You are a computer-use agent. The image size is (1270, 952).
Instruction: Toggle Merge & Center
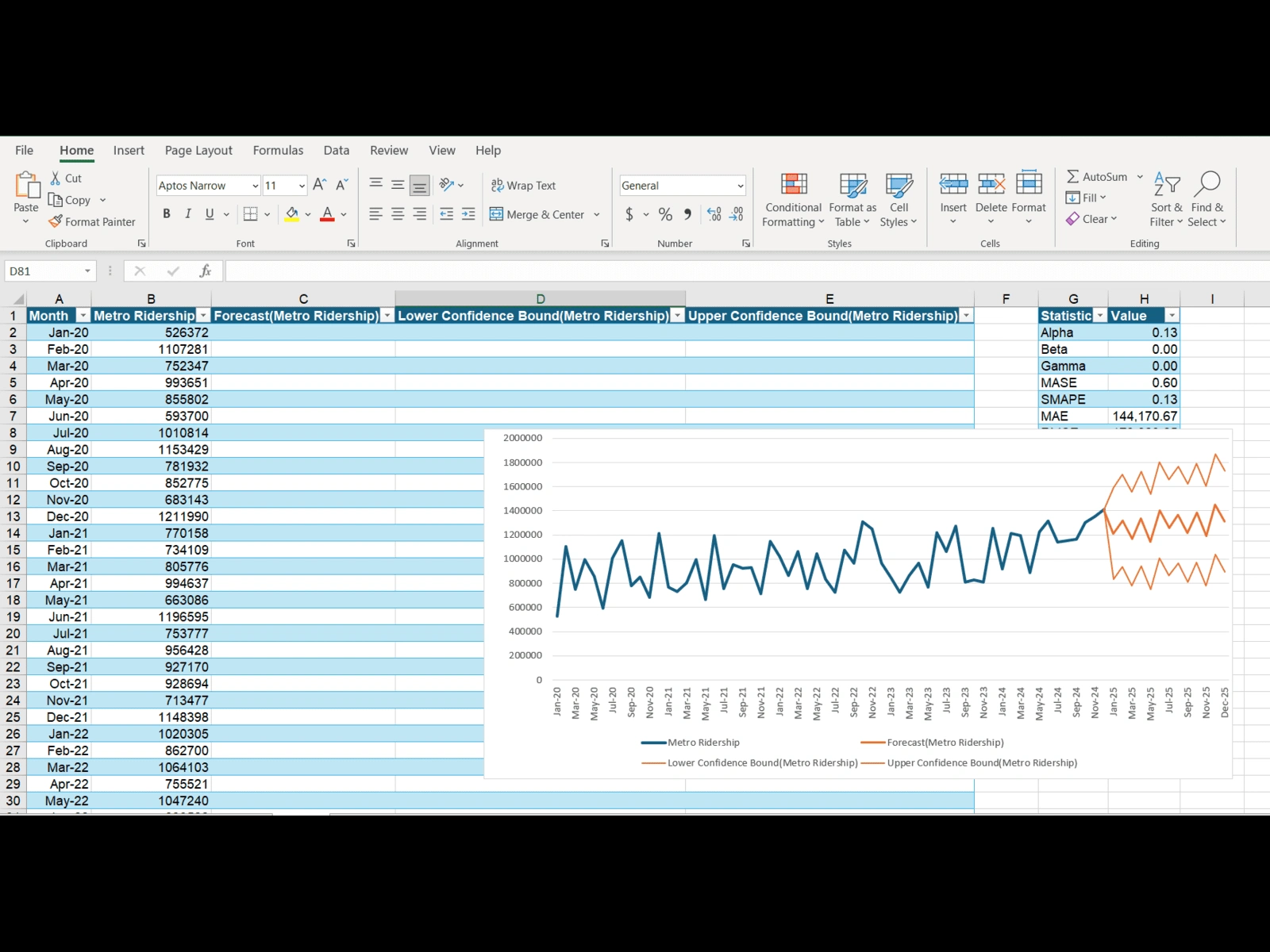(537, 214)
